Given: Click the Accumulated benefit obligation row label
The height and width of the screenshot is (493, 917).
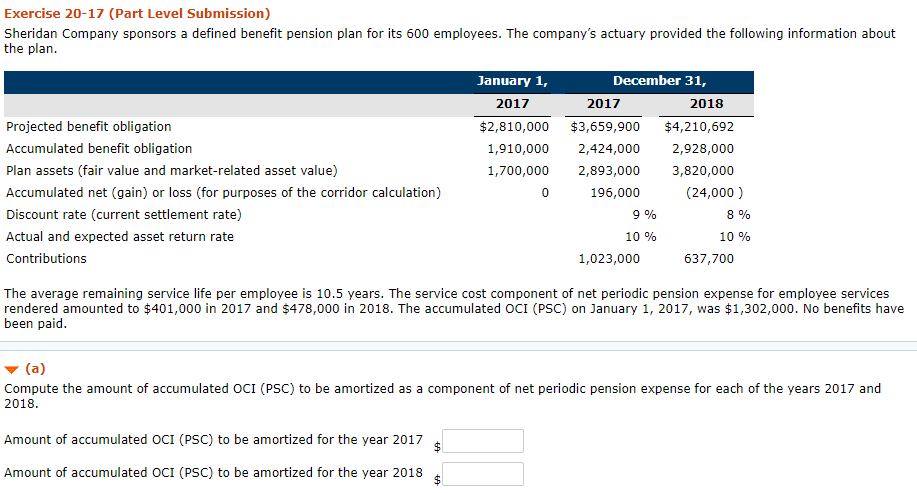Looking at the screenshot, I should pos(99,149).
